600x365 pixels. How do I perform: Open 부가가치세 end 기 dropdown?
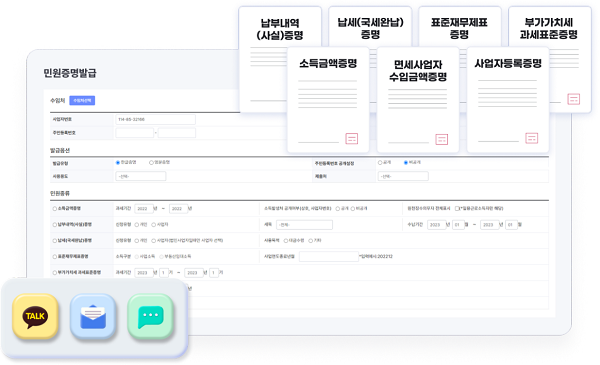coord(214,273)
